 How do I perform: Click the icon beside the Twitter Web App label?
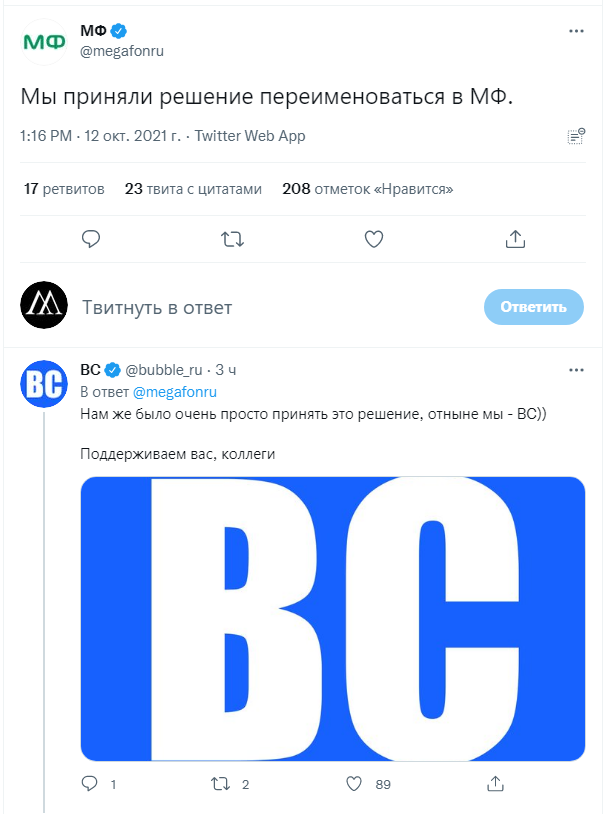coord(575,136)
